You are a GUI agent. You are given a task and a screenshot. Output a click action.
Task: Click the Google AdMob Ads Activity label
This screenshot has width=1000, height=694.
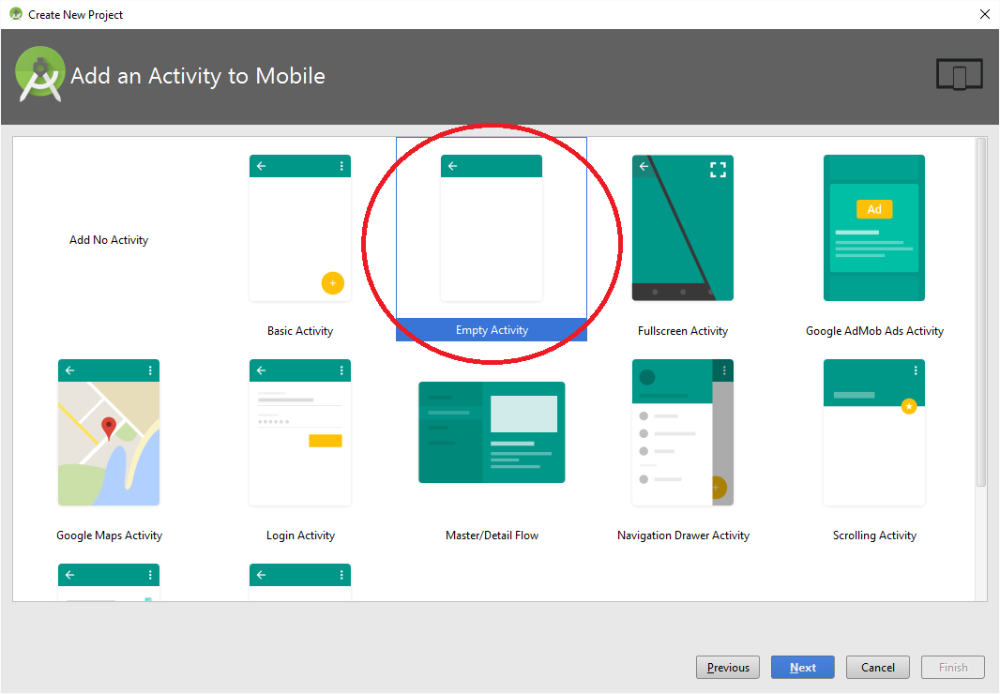point(874,331)
